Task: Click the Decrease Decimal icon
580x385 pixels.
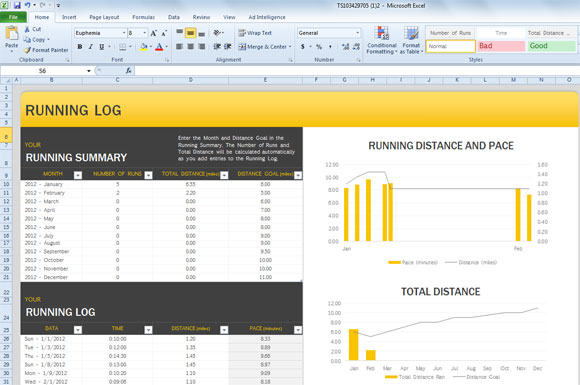Action: [x=356, y=47]
